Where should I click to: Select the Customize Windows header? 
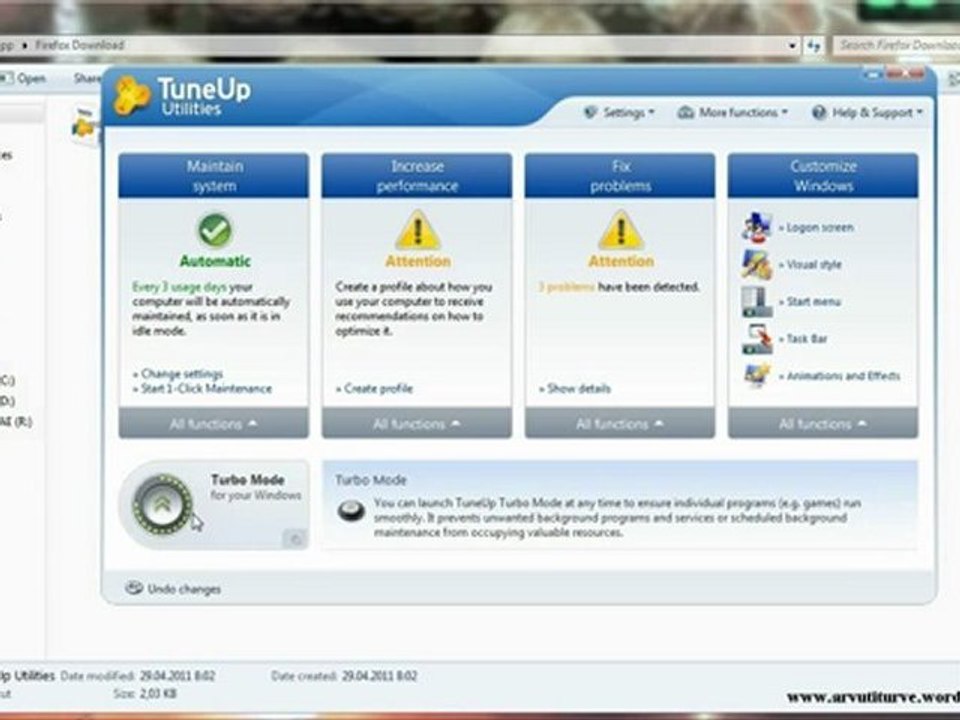[823, 176]
